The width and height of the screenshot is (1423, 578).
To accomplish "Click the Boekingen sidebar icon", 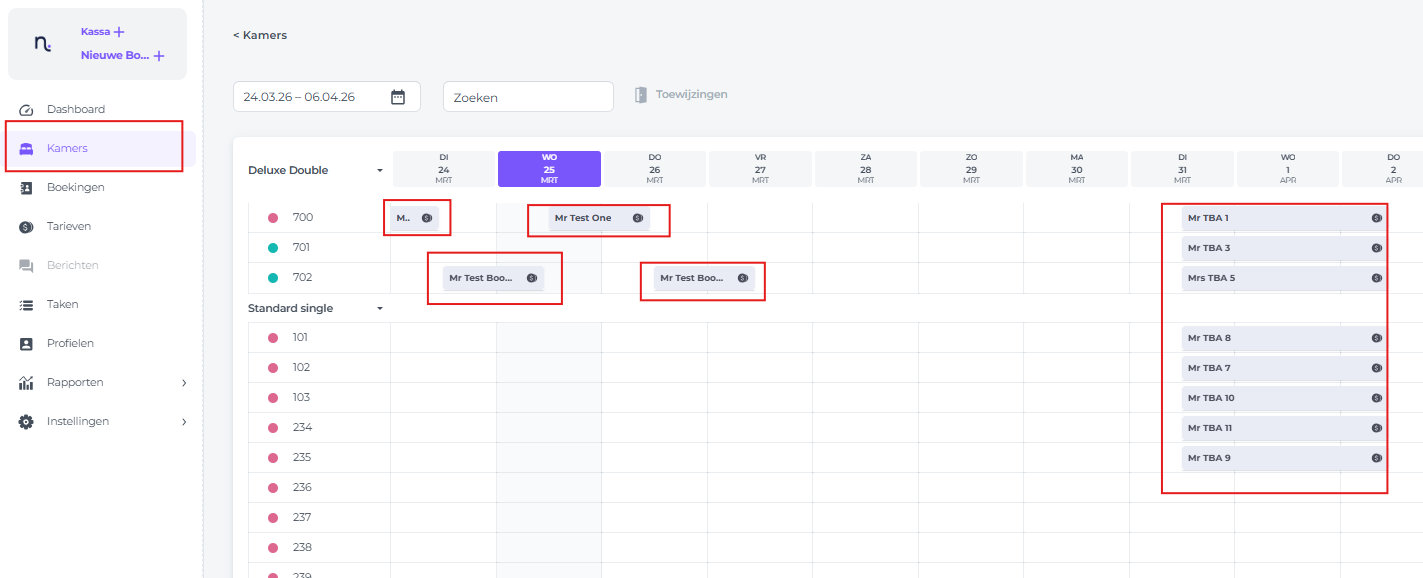I will tap(27, 188).
